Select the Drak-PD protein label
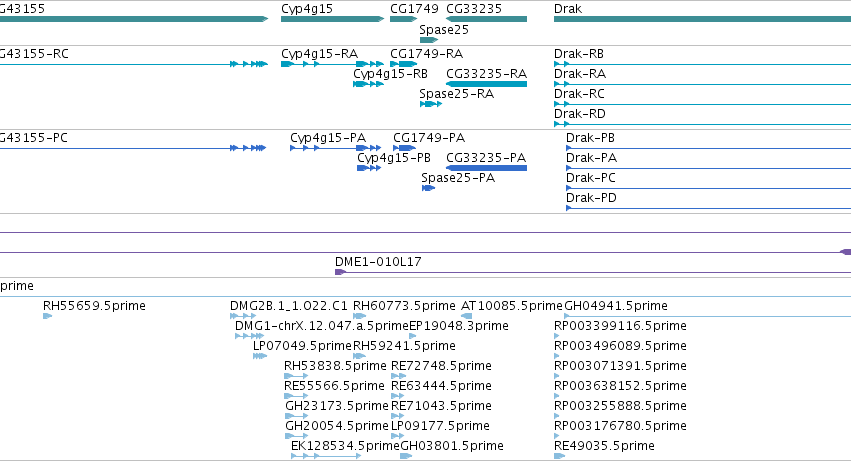 tap(591, 198)
